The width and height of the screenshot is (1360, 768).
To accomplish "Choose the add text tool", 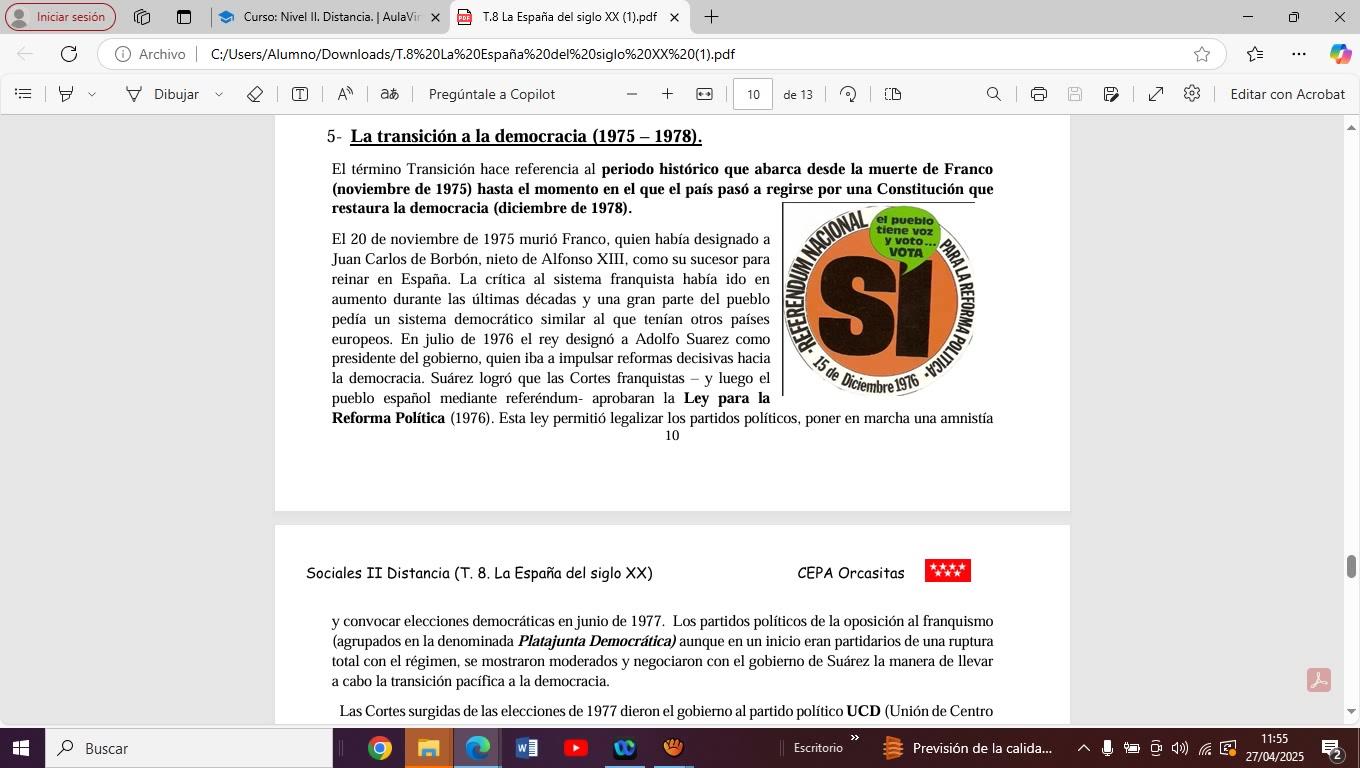I will coord(300,94).
